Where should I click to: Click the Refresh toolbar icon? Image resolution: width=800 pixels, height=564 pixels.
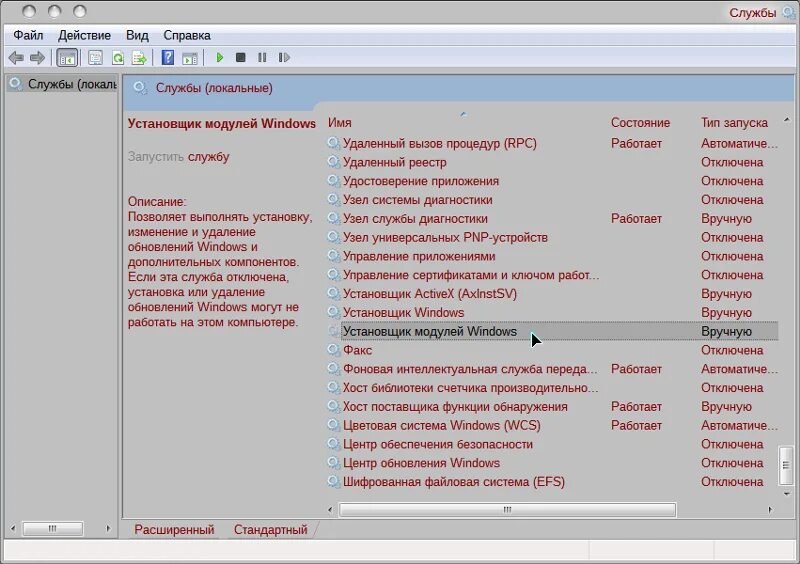[x=117, y=58]
